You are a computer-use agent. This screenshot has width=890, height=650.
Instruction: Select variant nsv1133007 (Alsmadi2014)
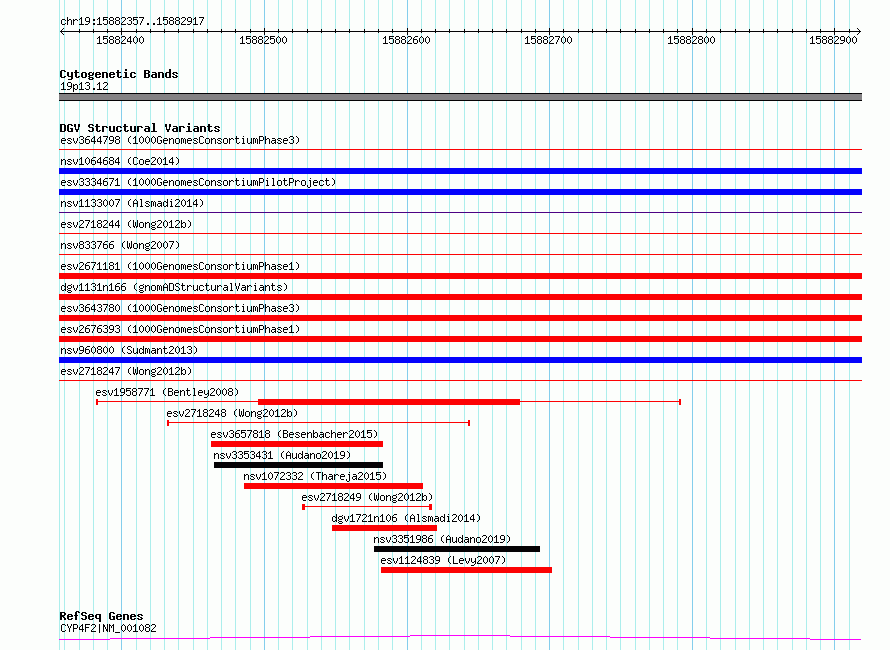click(x=132, y=203)
